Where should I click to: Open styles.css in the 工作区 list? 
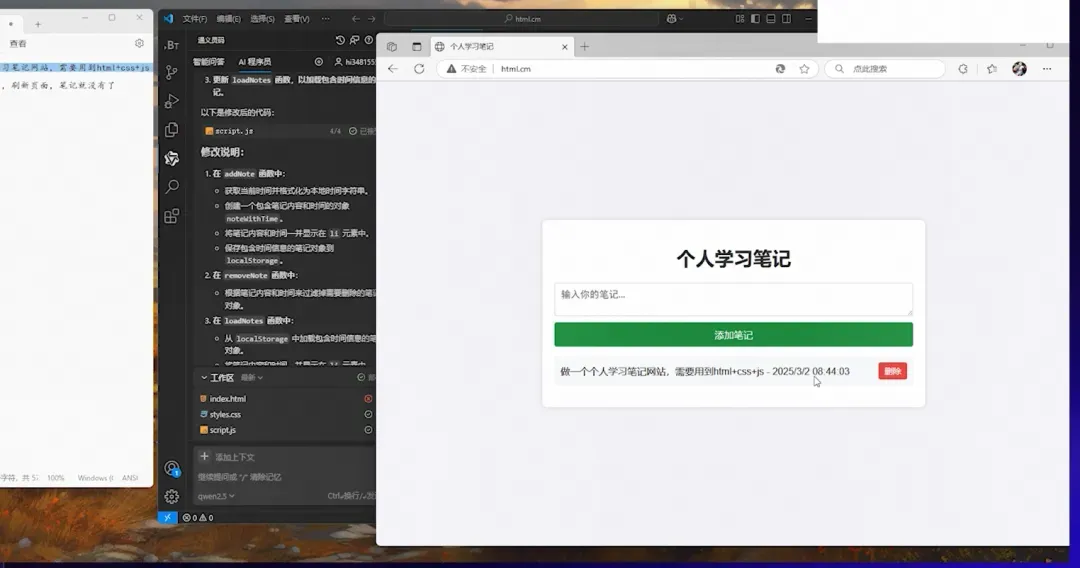(x=225, y=414)
